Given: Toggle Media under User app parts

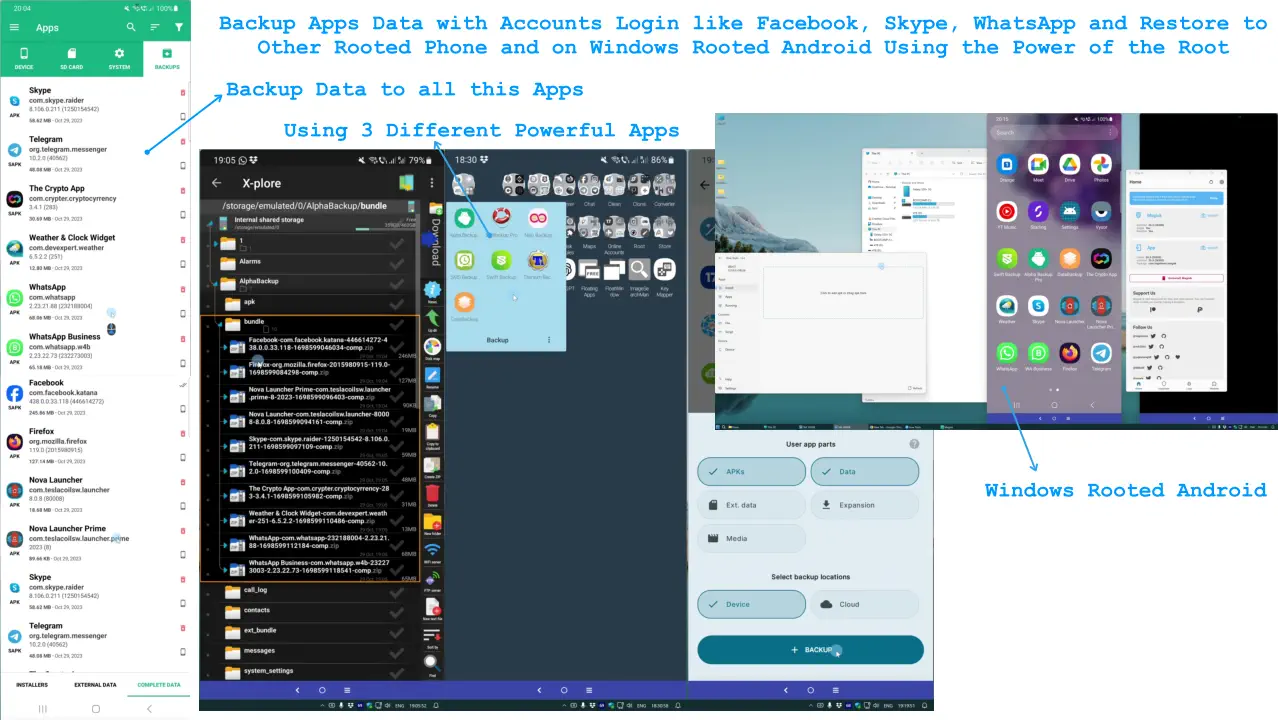Looking at the screenshot, I should click(x=751, y=538).
